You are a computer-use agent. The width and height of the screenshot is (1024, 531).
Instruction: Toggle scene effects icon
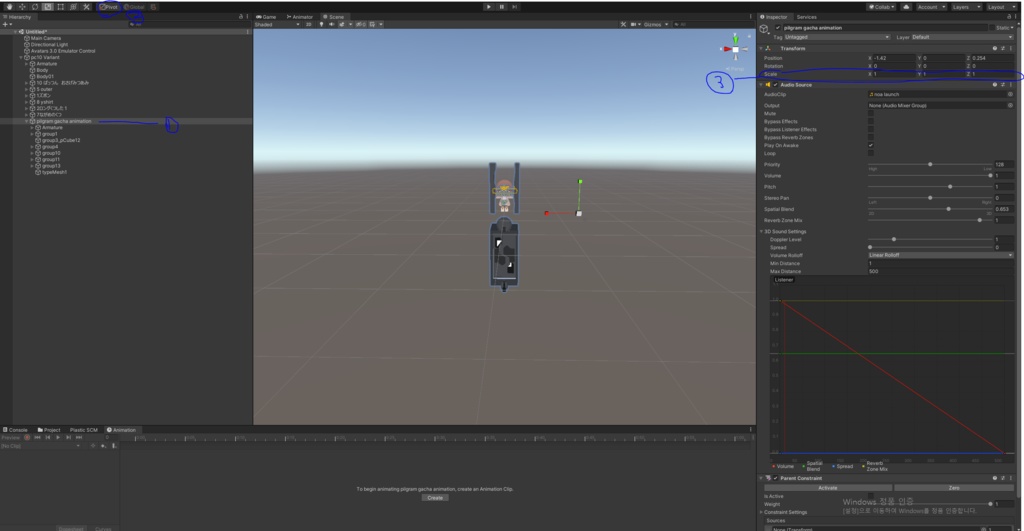[x=343, y=25]
